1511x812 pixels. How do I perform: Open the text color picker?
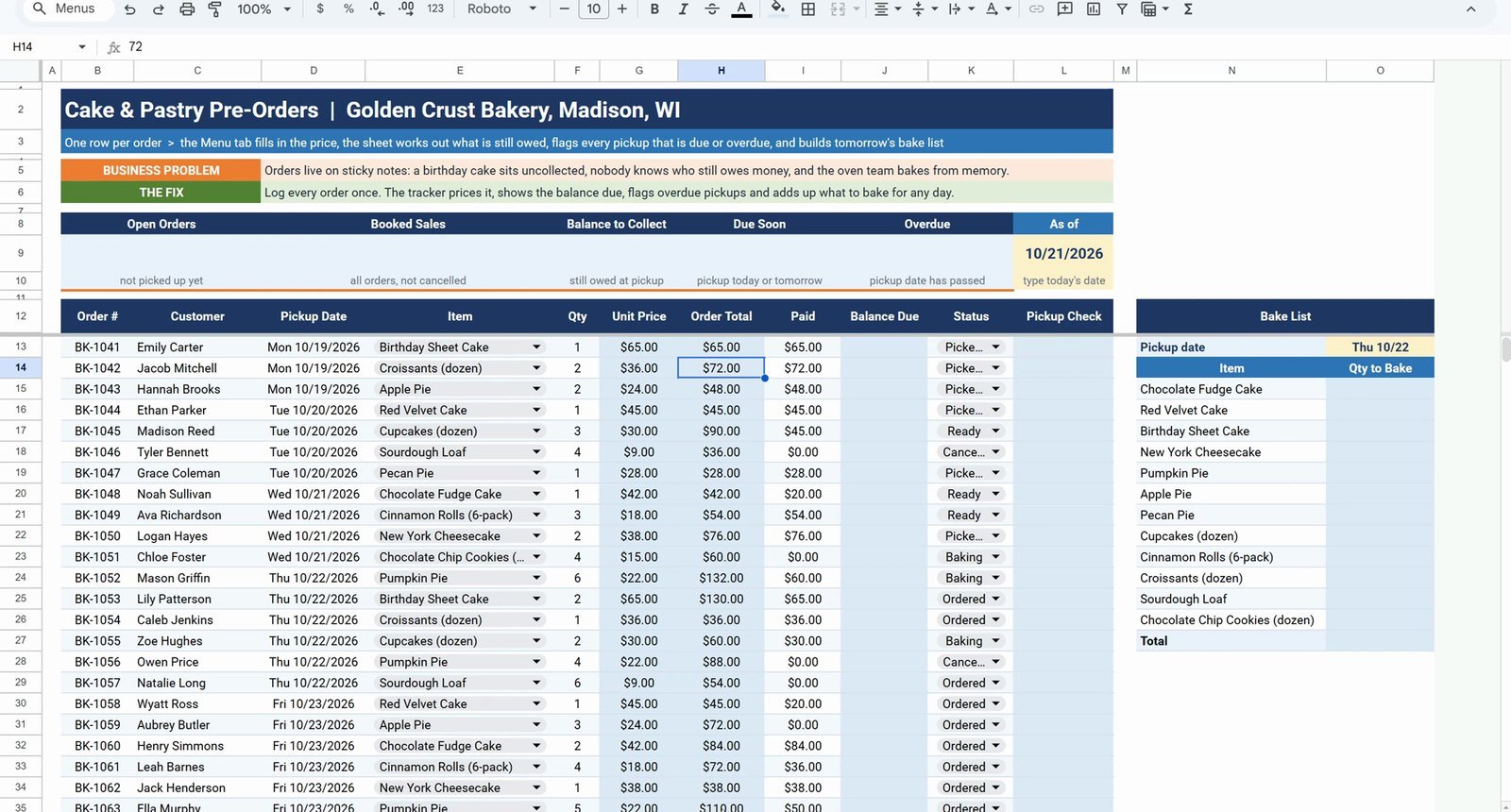[742, 9]
